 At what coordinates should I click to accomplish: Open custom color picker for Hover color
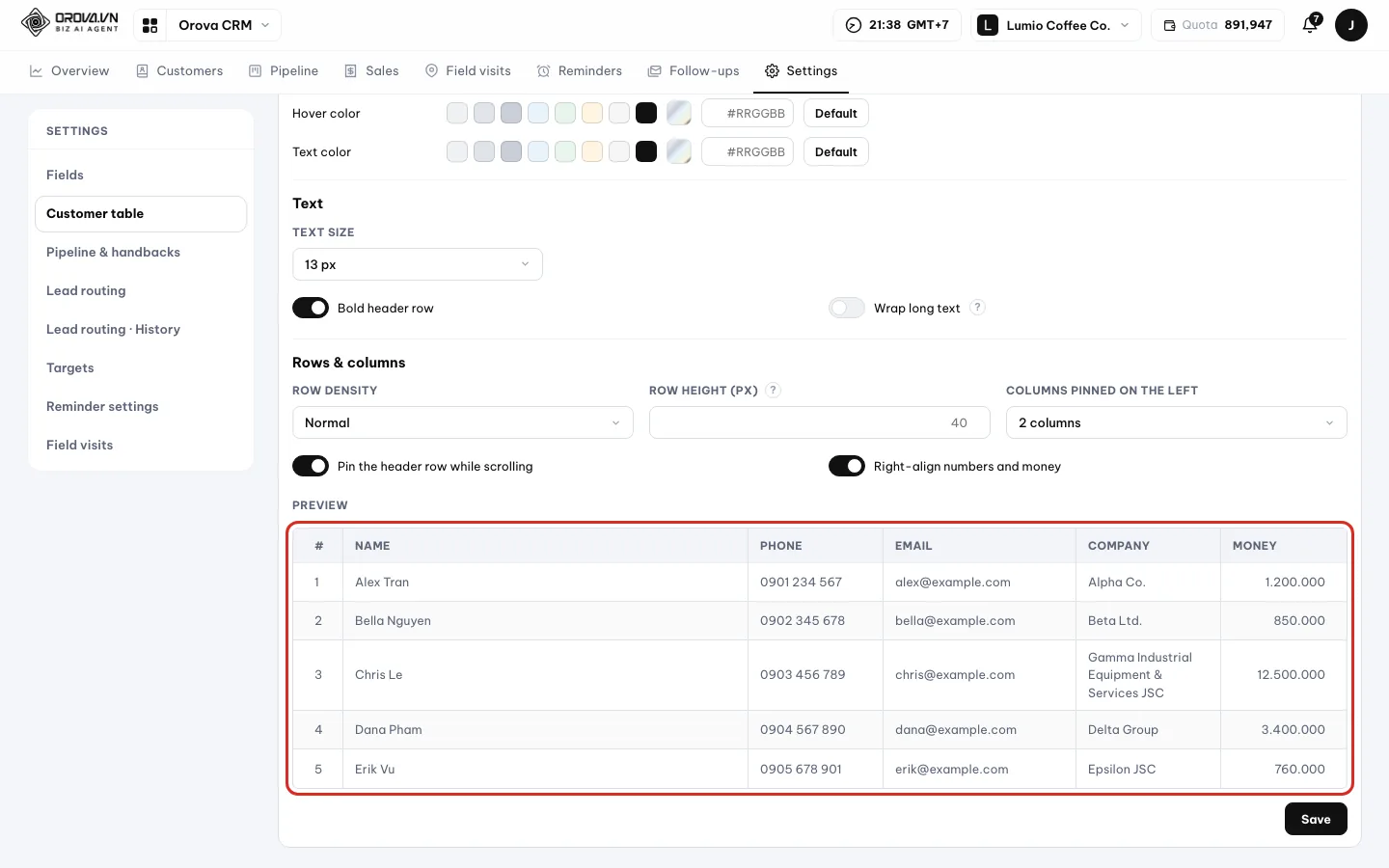click(679, 113)
